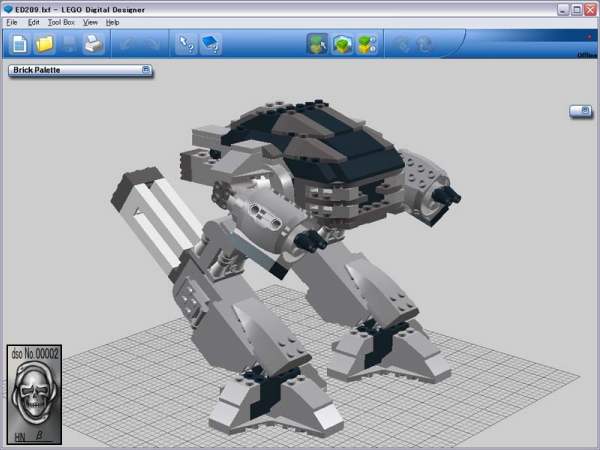Activate the What's This help cursor icon
This screenshot has width=600, height=450.
186,44
